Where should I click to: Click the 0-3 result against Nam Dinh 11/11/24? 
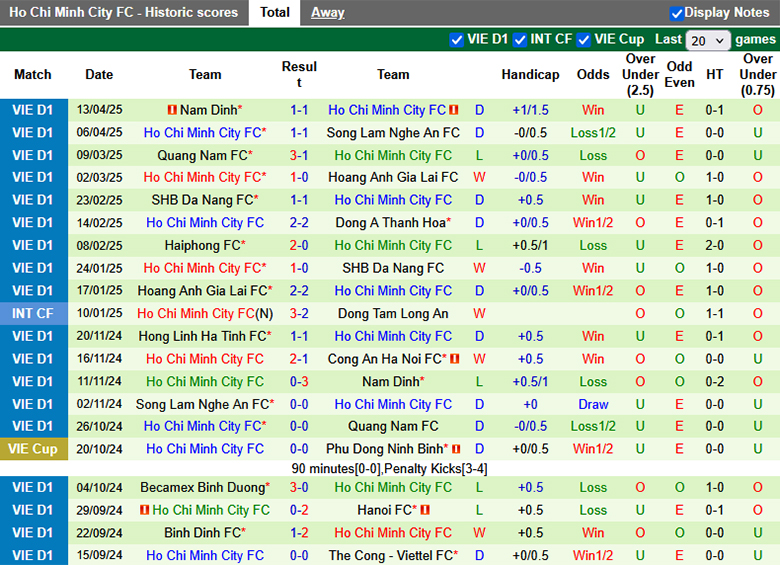(299, 381)
